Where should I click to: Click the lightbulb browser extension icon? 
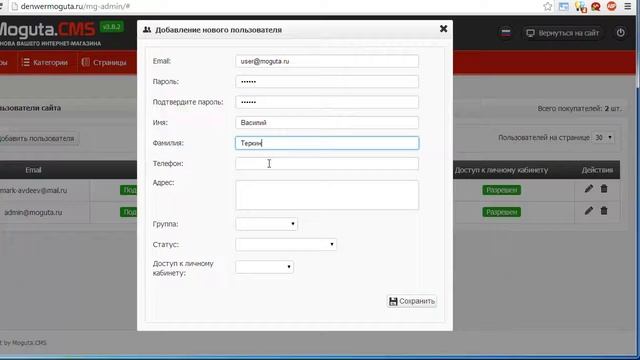(580, 7)
